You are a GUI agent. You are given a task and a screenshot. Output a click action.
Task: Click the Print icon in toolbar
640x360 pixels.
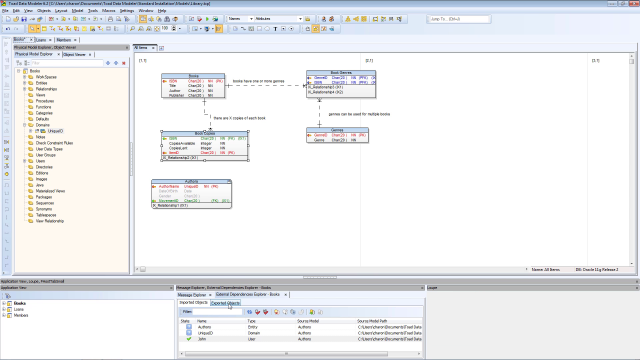click(x=110, y=19)
